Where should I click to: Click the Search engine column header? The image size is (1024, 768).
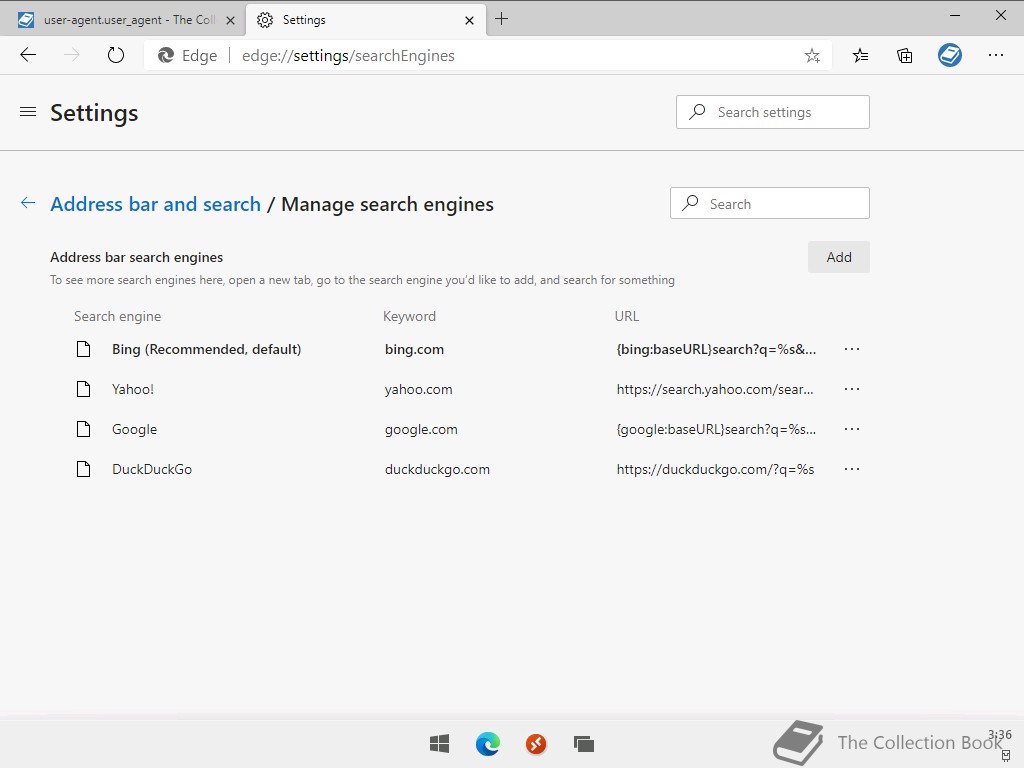pos(117,316)
